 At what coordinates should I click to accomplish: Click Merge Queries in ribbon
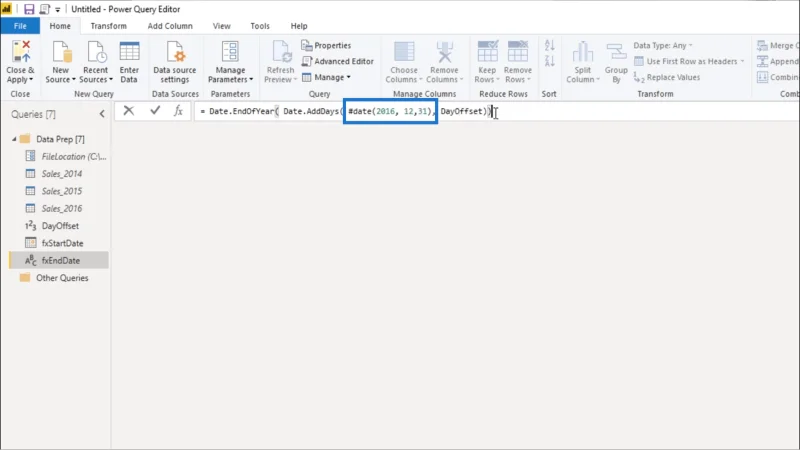coord(778,45)
